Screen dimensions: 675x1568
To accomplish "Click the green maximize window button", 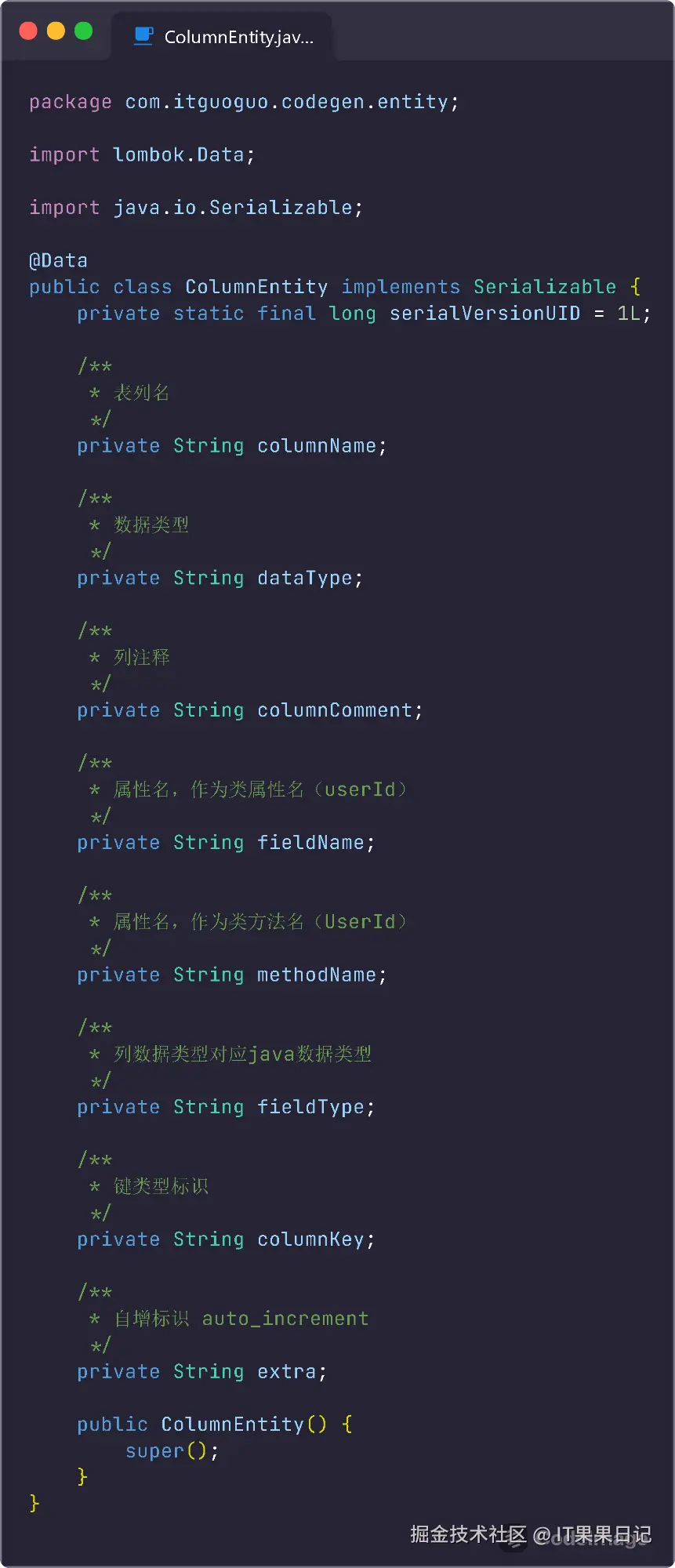I will pyautogui.click(x=83, y=31).
